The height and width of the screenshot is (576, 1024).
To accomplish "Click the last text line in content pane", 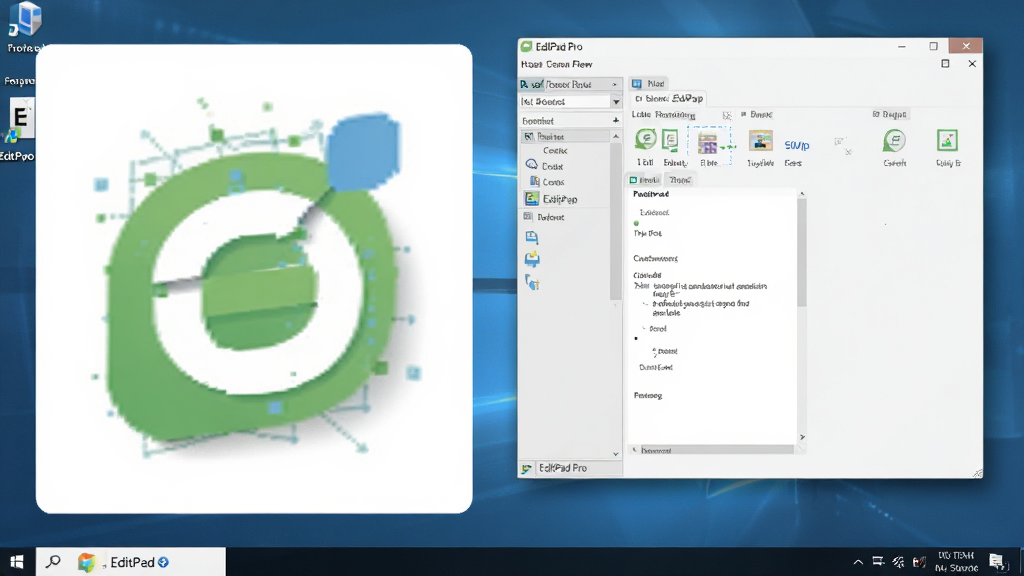I will coord(648,395).
